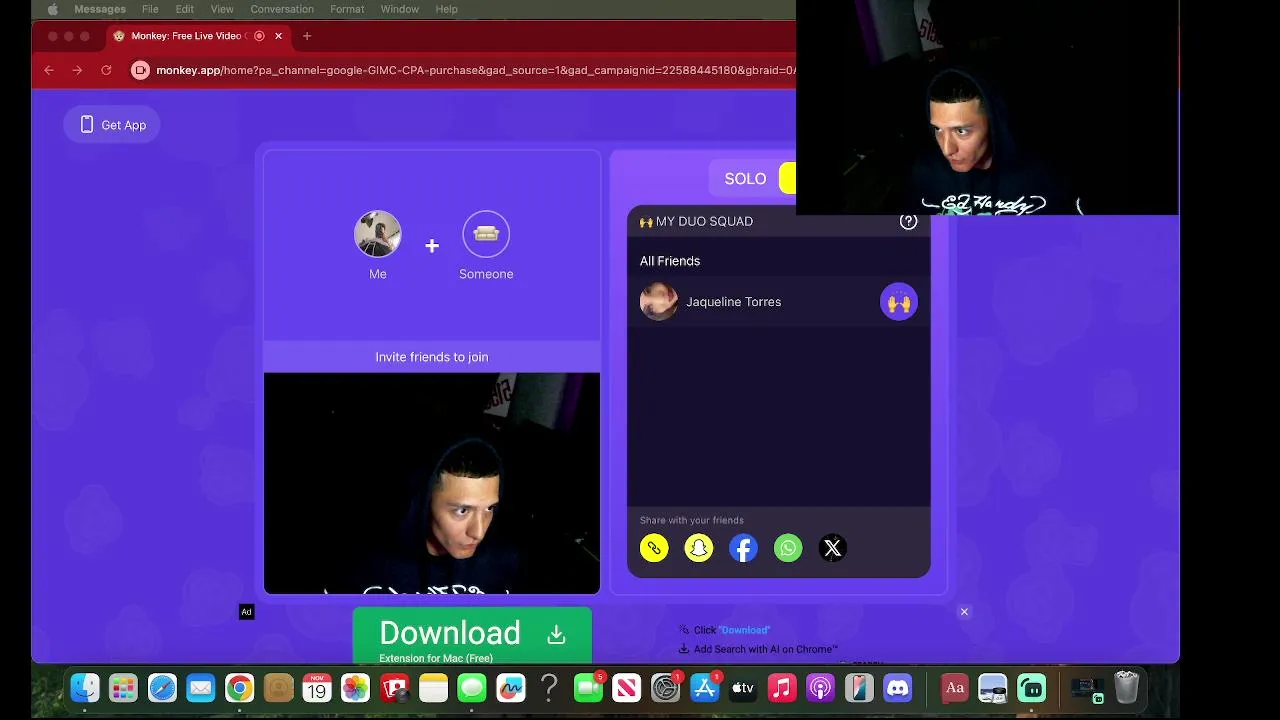Viewport: 1280px width, 720px height.
Task: Share via the Snapchat icon
Action: [699, 548]
